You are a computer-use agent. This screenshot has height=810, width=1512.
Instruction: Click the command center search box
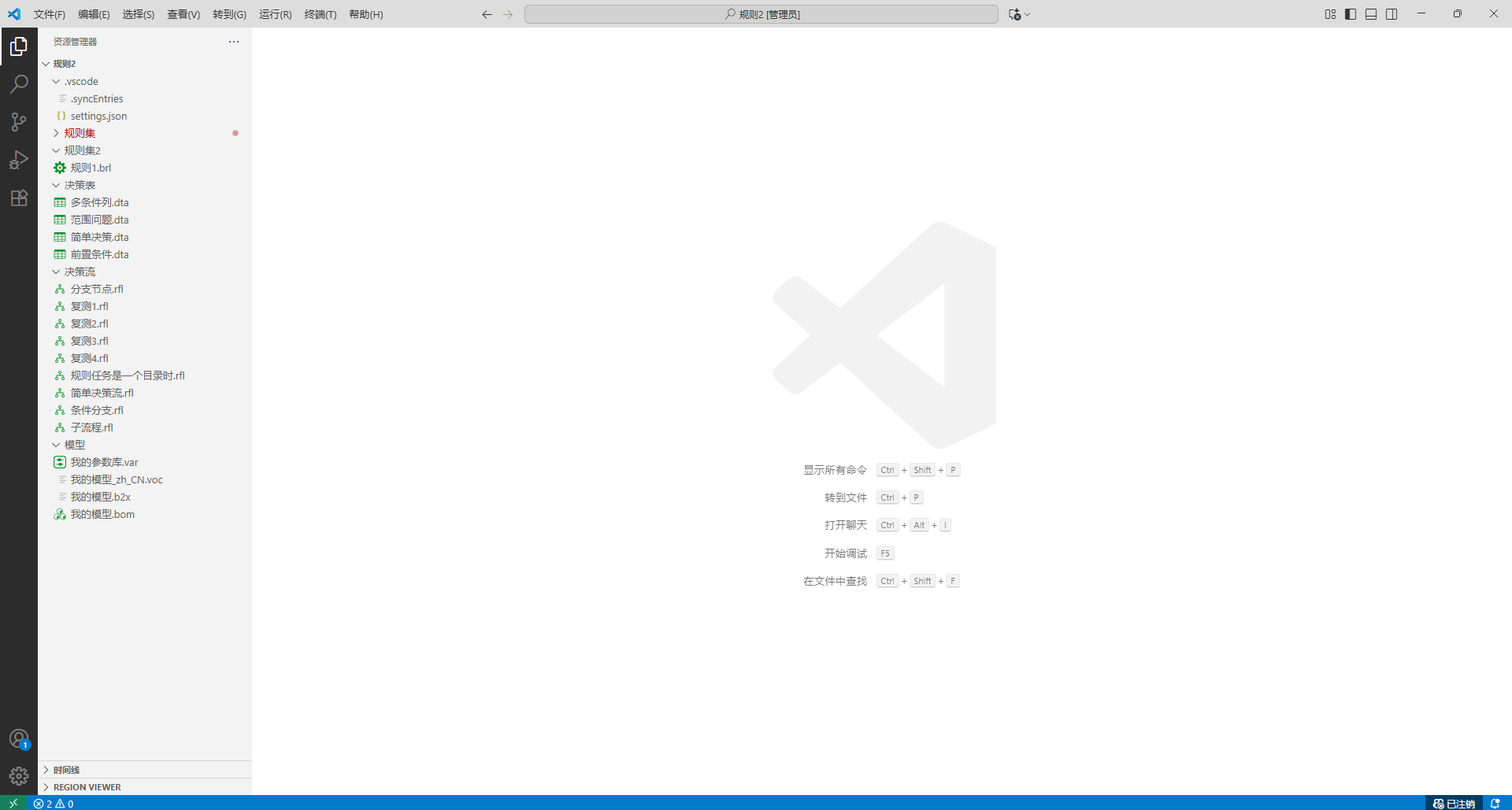click(x=761, y=14)
